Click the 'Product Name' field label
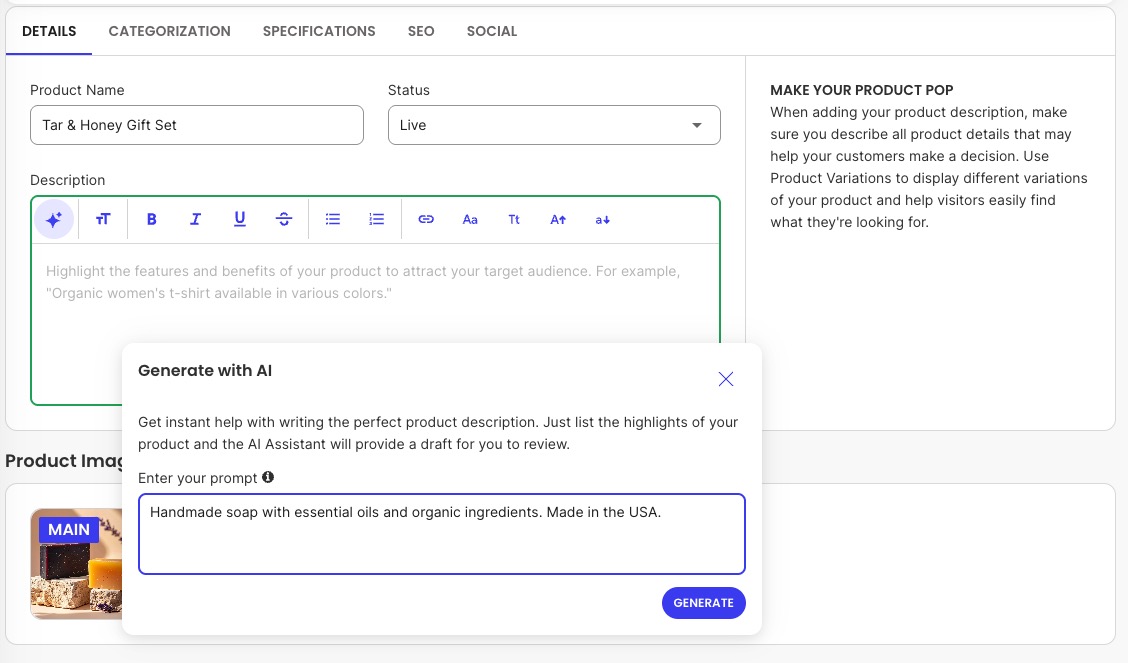This screenshot has width=1128, height=663. [x=77, y=90]
